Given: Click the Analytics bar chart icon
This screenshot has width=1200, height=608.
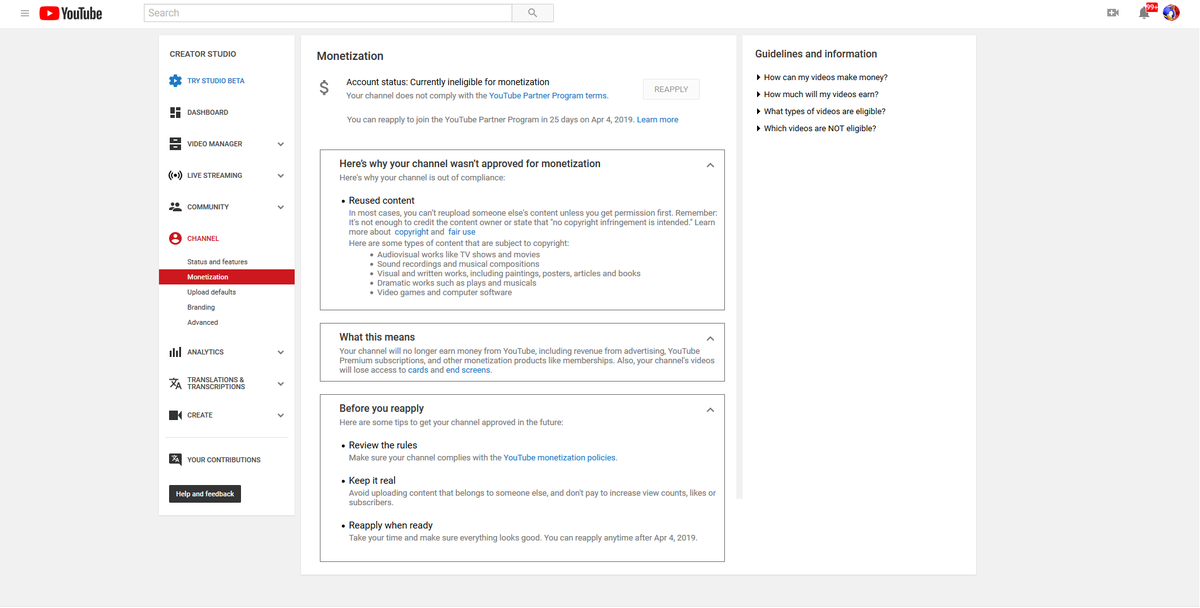Looking at the screenshot, I should 175,352.
